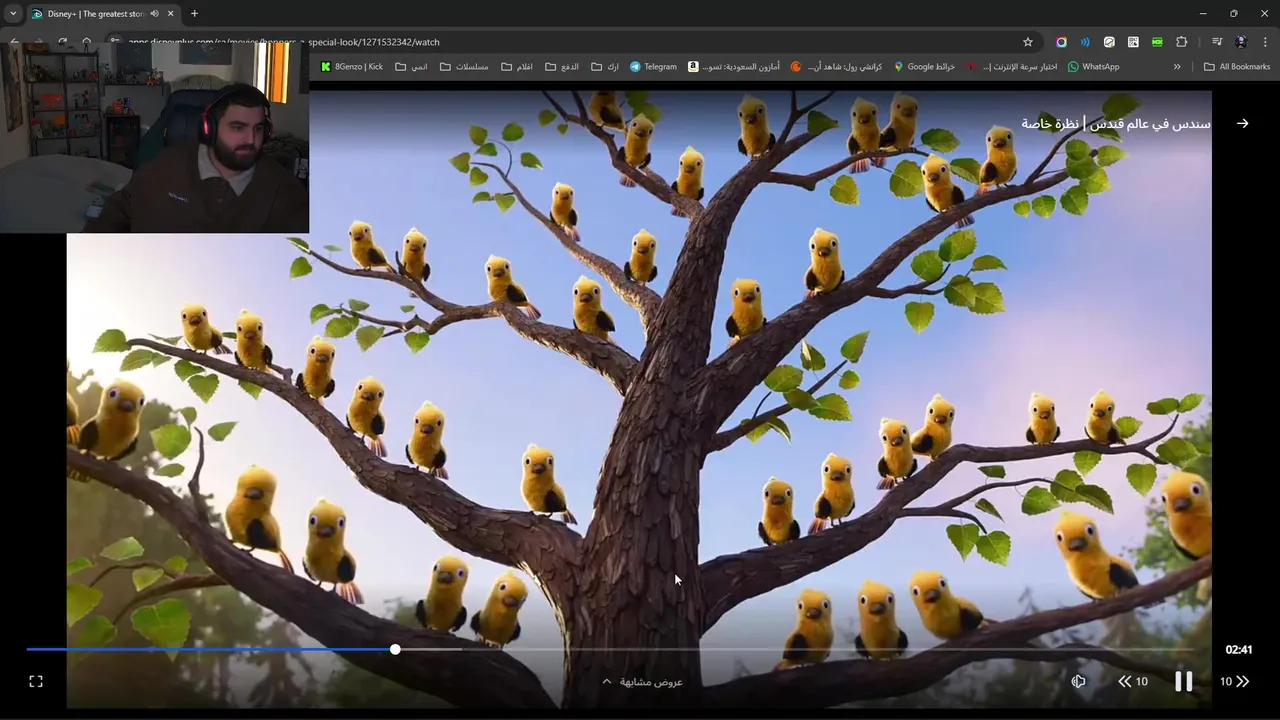Open the WhatsApp bookmark

point(1093,67)
